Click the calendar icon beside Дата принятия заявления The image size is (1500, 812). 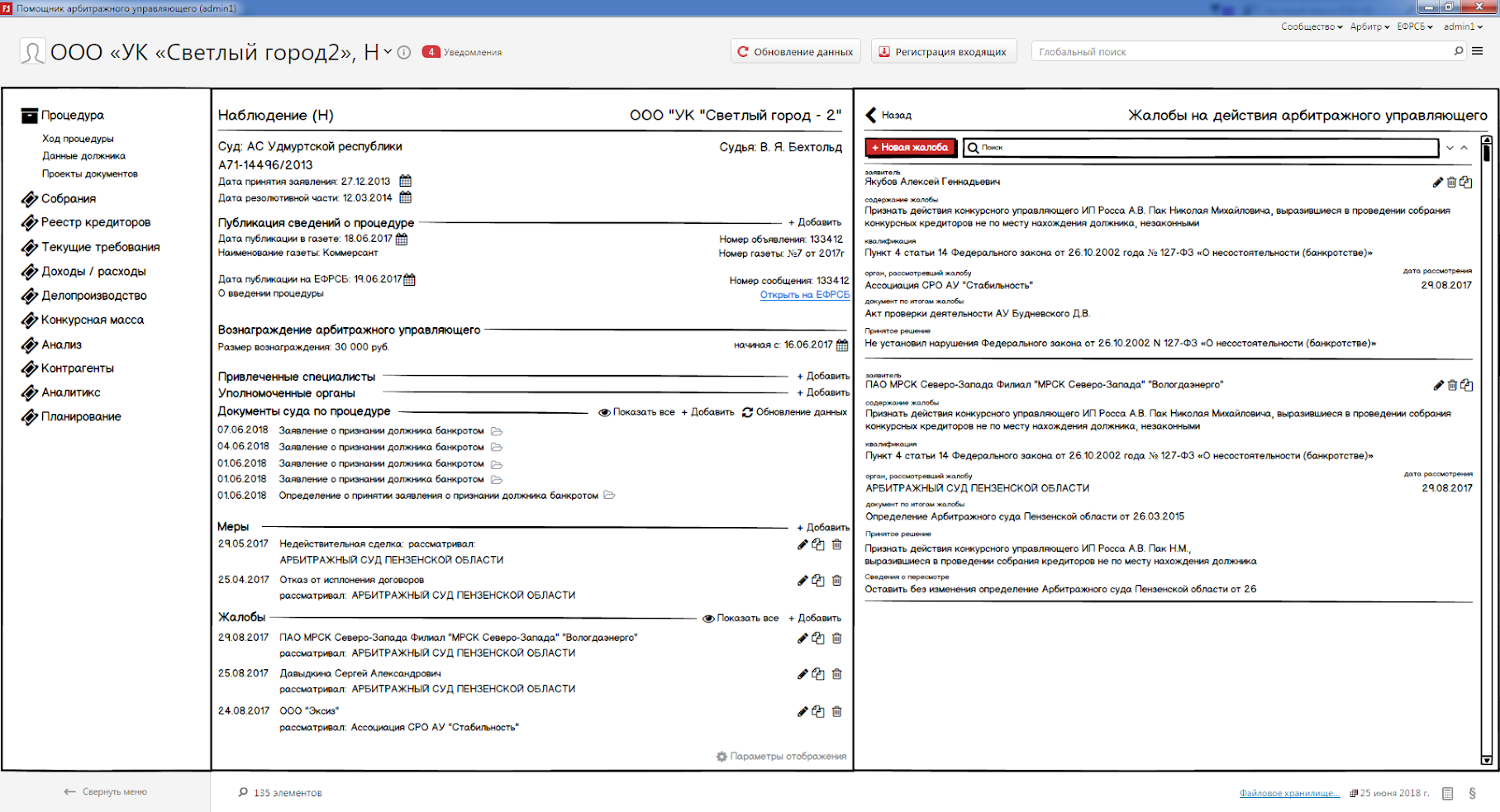pos(405,181)
